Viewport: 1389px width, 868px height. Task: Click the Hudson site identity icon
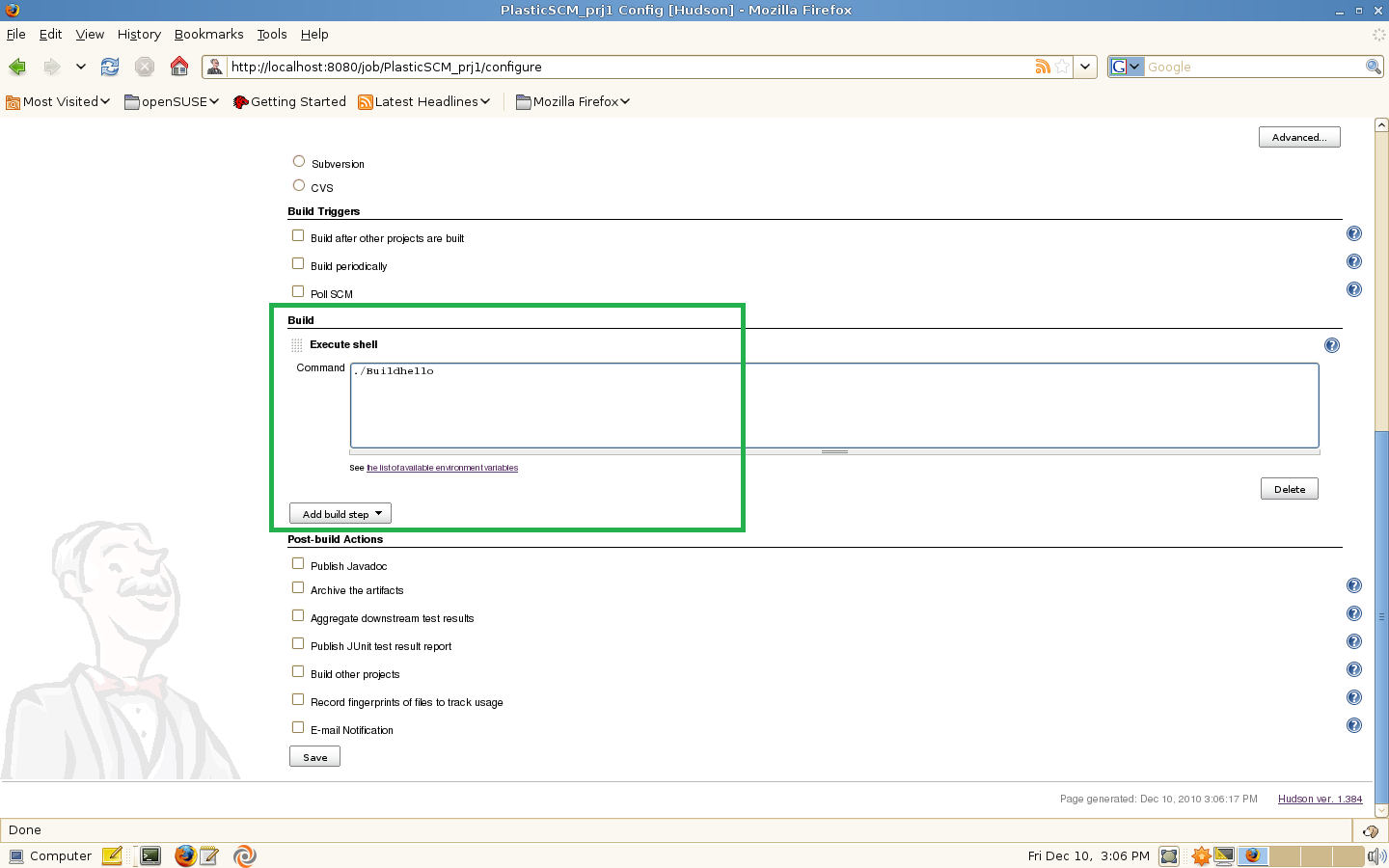(215, 67)
